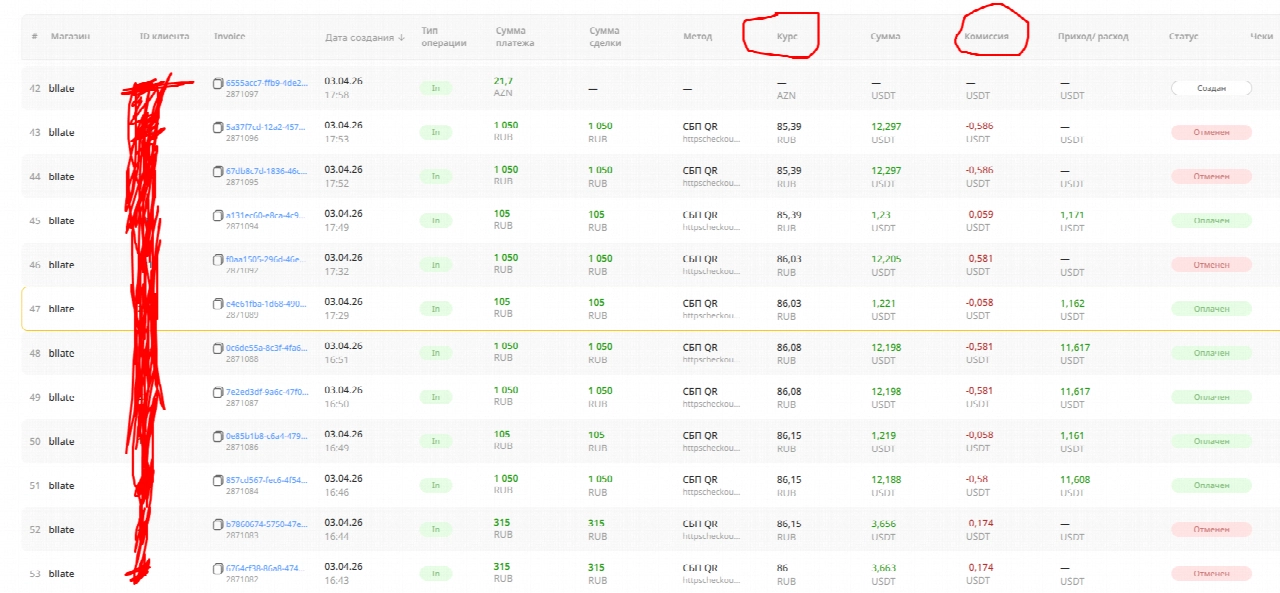The height and width of the screenshot is (593, 1280).
Task: Click the Создан status badge in row 42
Action: tap(1211, 88)
